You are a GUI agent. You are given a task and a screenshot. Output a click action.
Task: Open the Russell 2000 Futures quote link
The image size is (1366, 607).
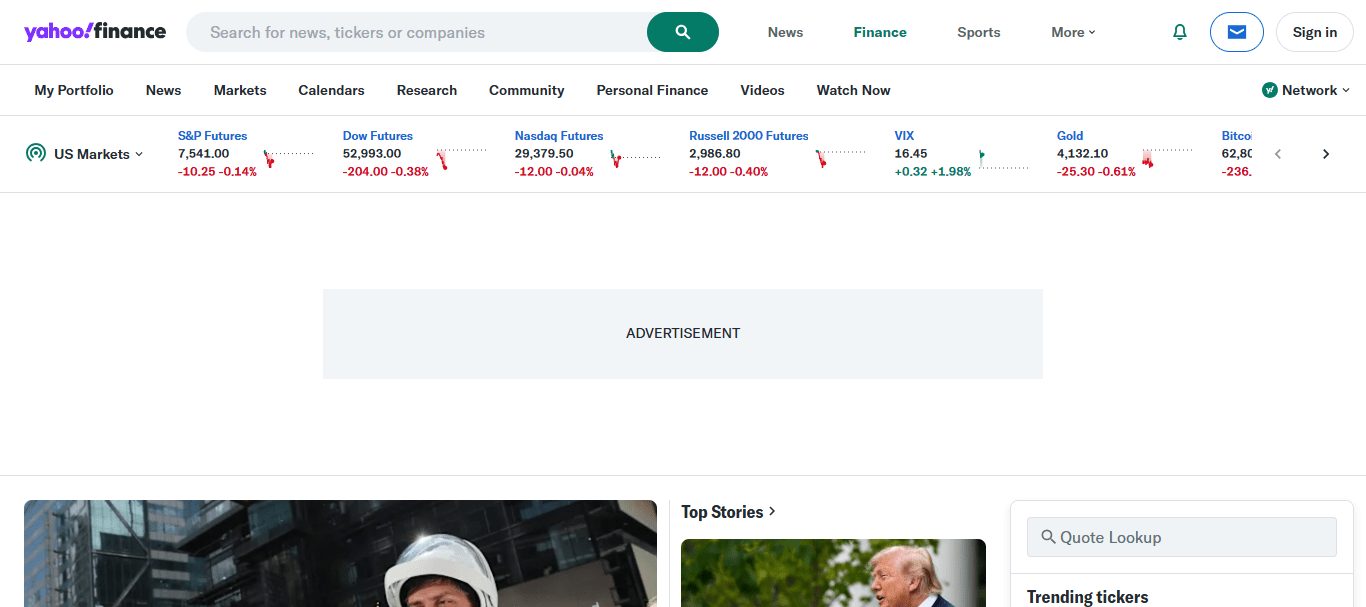point(749,136)
